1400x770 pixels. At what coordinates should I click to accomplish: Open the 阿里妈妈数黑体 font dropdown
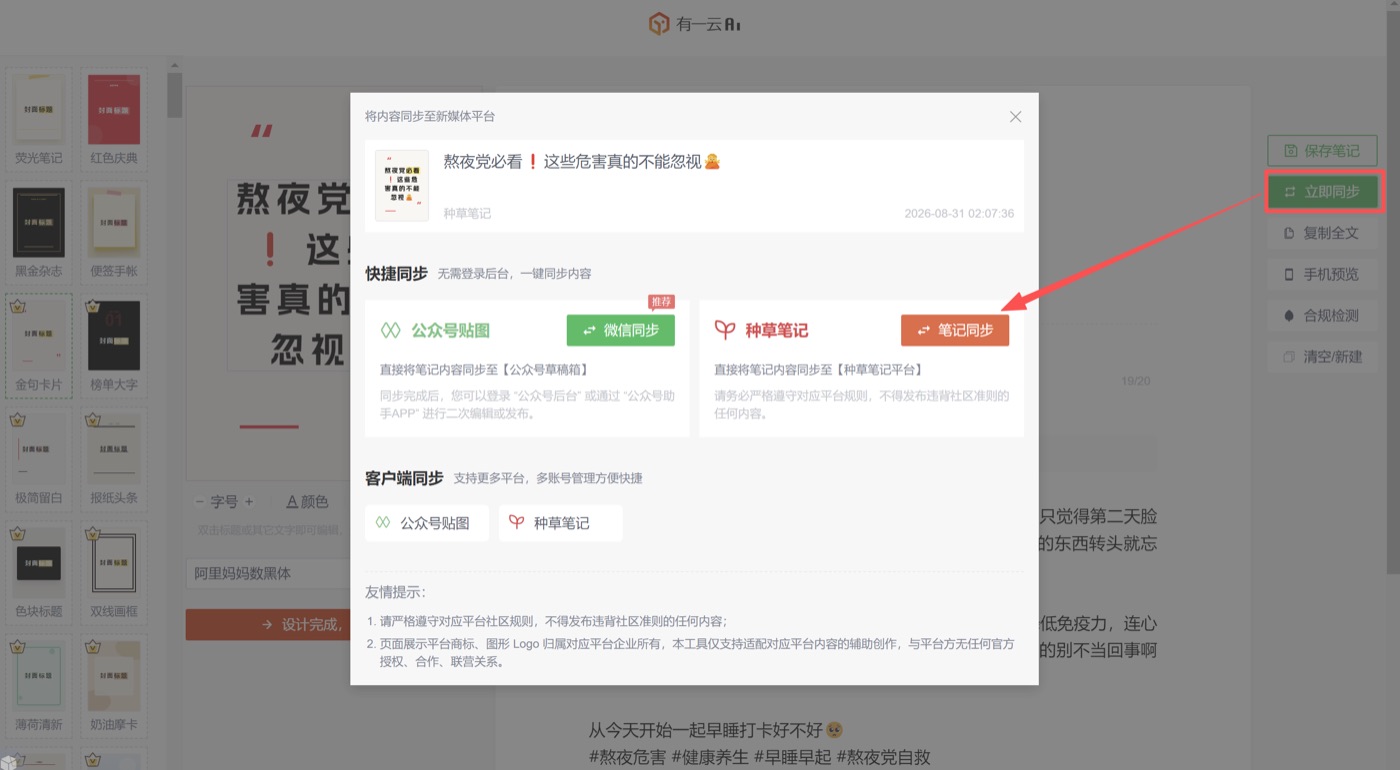(x=268, y=574)
